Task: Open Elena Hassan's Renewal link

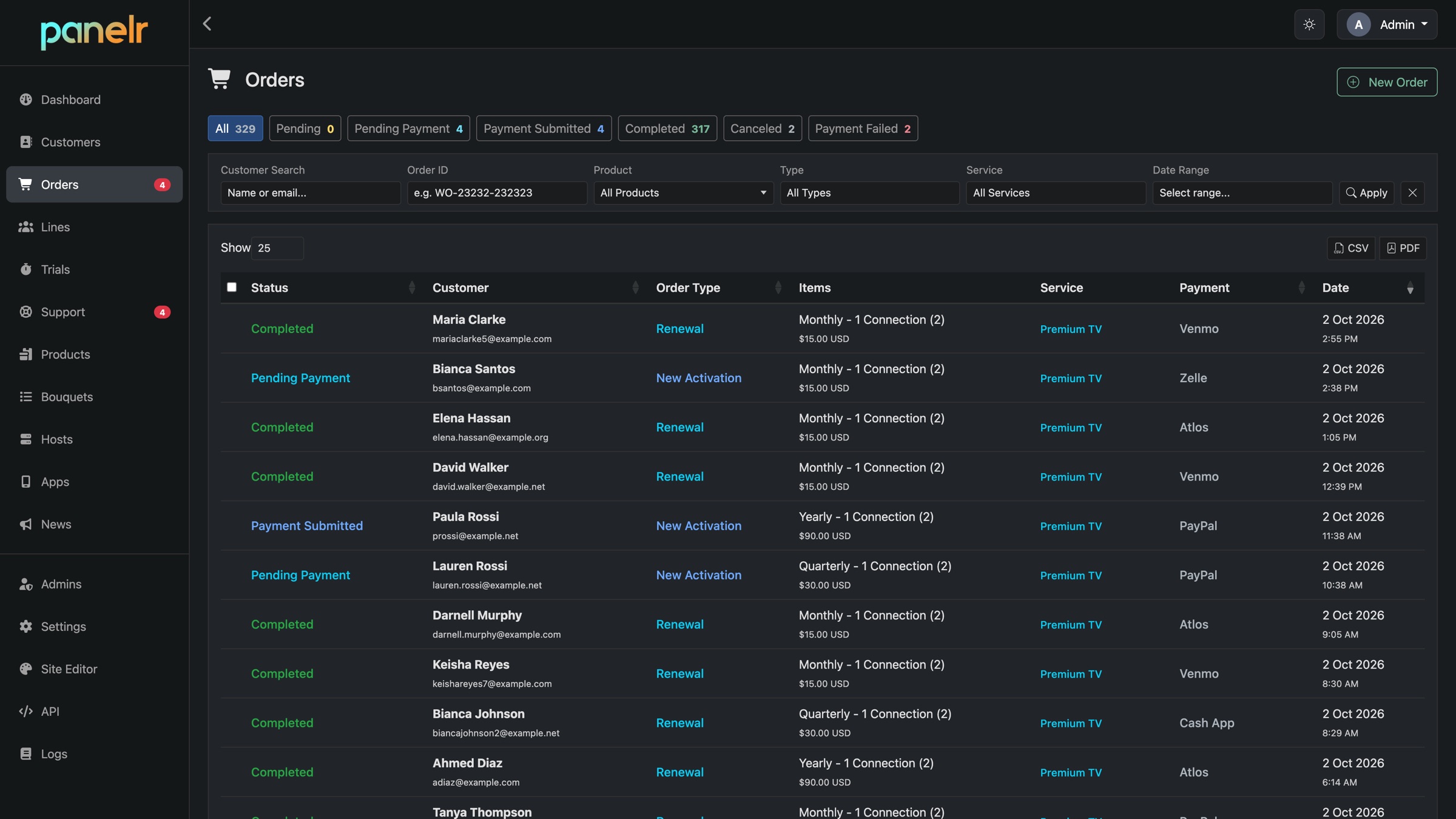Action: pos(679,427)
